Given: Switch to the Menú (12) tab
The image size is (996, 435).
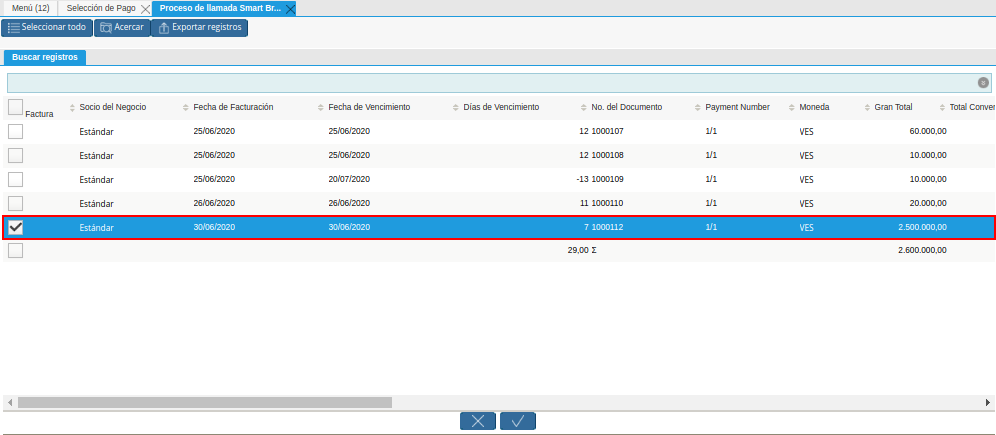Looking at the screenshot, I should click(30, 8).
